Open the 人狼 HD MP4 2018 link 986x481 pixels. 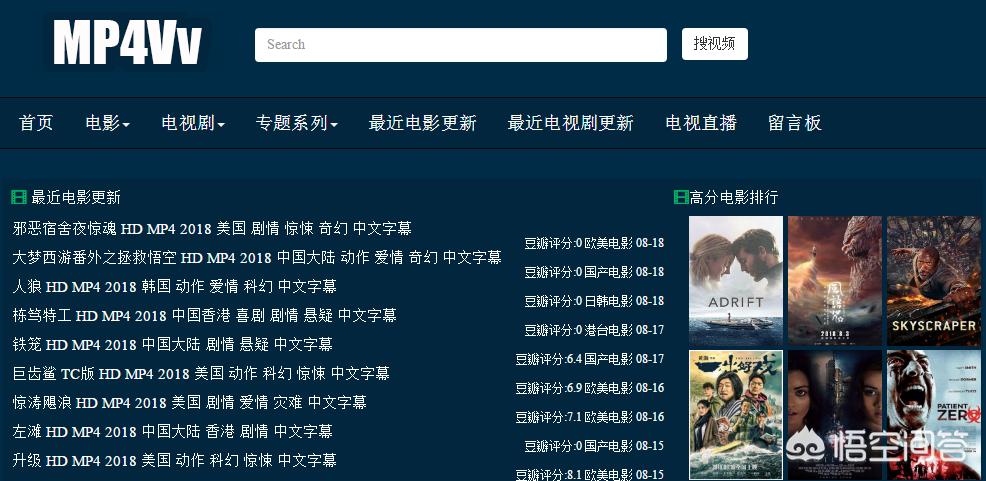(174, 286)
